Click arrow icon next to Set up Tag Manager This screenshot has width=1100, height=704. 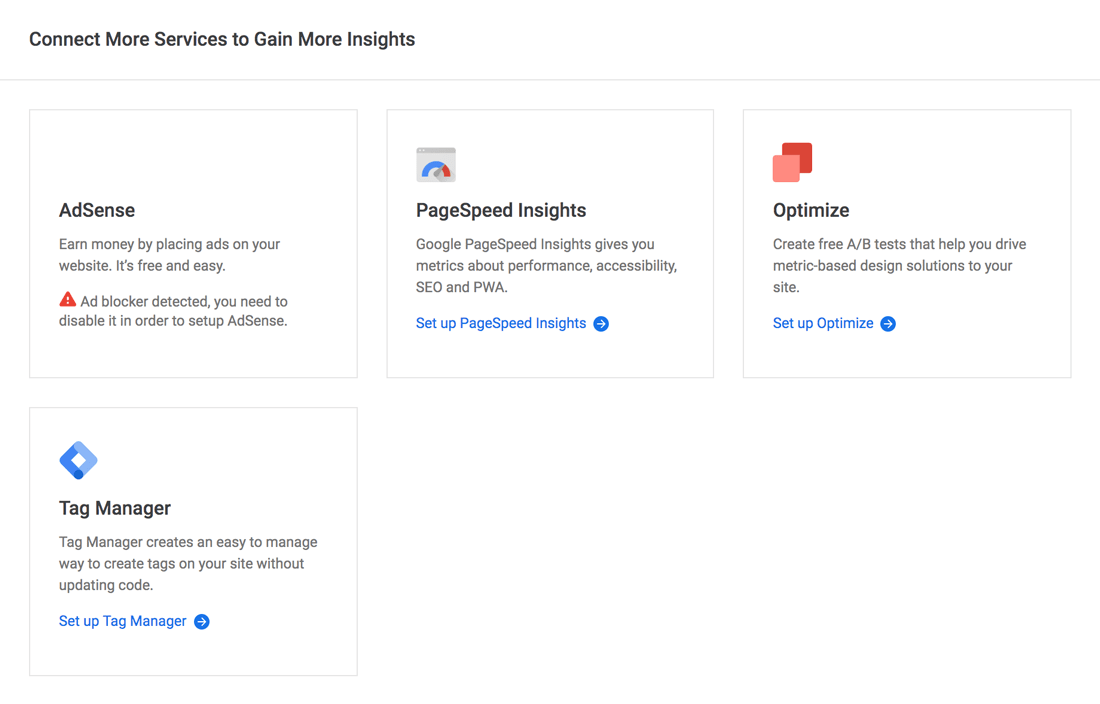[x=201, y=622]
